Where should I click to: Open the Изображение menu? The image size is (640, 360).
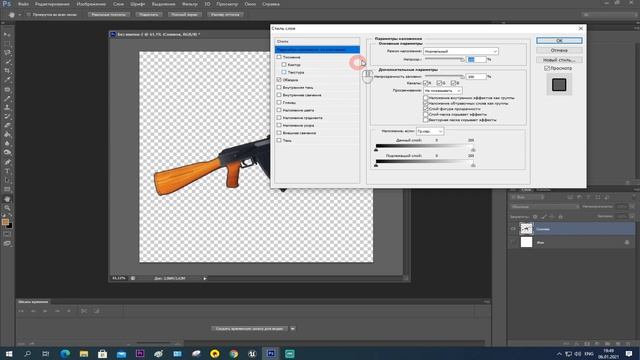click(91, 4)
